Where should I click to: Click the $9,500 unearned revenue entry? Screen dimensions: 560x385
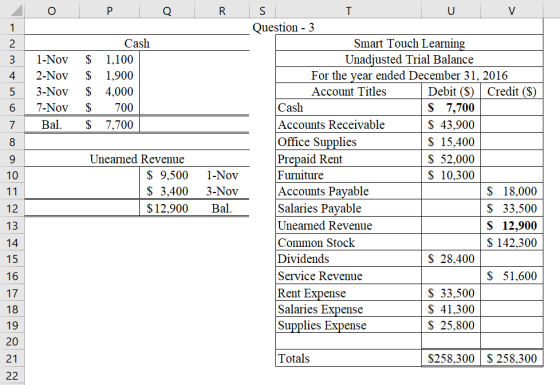pyautogui.click(x=167, y=175)
